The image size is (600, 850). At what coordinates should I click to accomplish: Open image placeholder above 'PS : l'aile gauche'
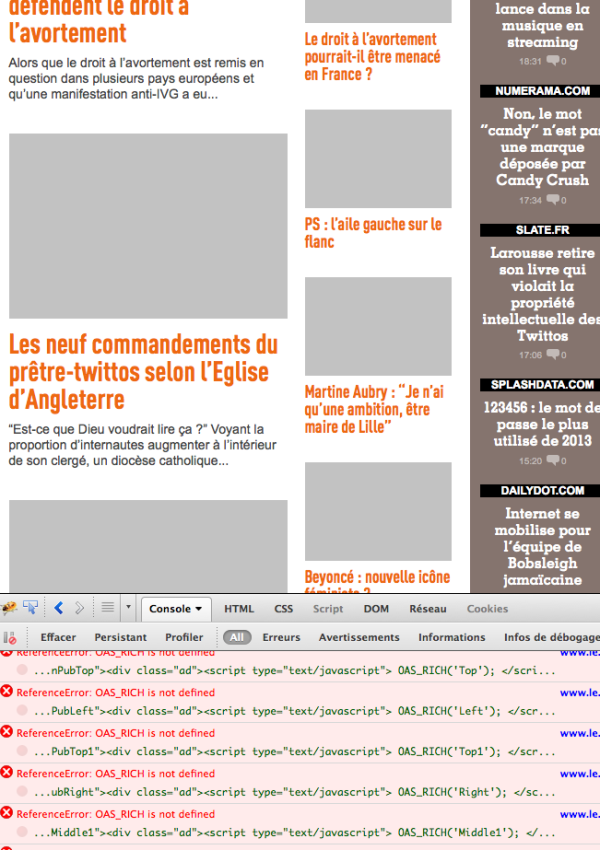[378, 159]
